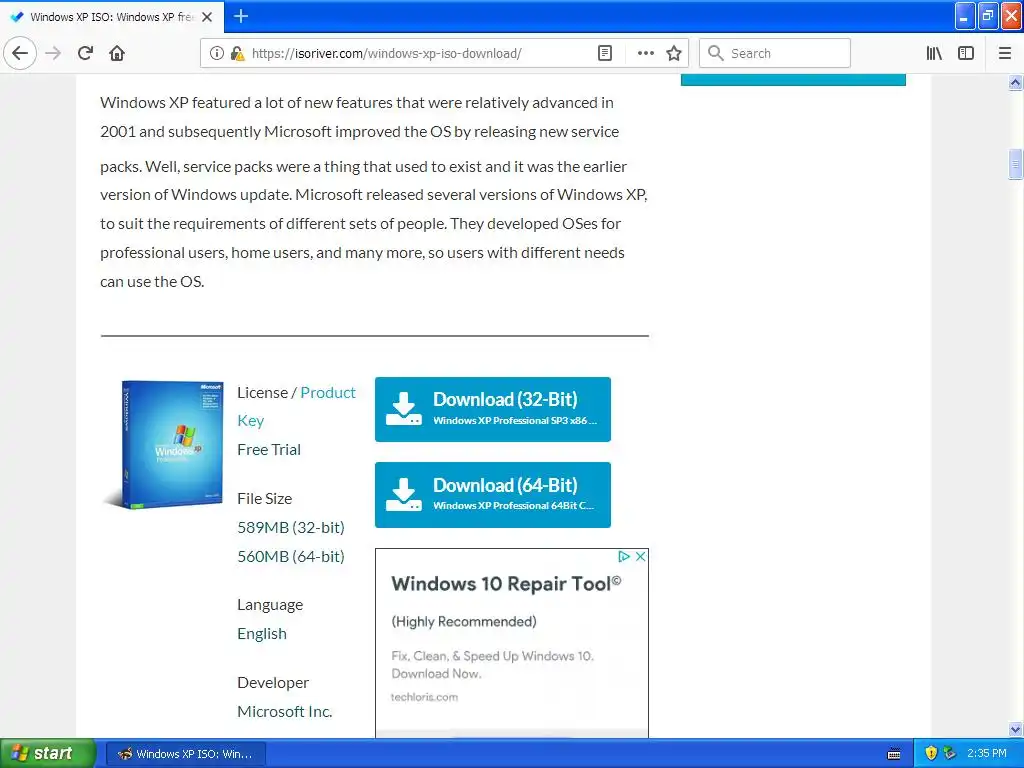Click the '560MB (64-bit)' file size text

click(291, 556)
